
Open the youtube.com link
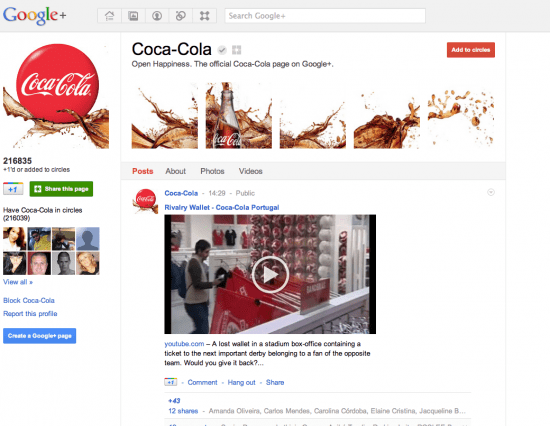184,344
